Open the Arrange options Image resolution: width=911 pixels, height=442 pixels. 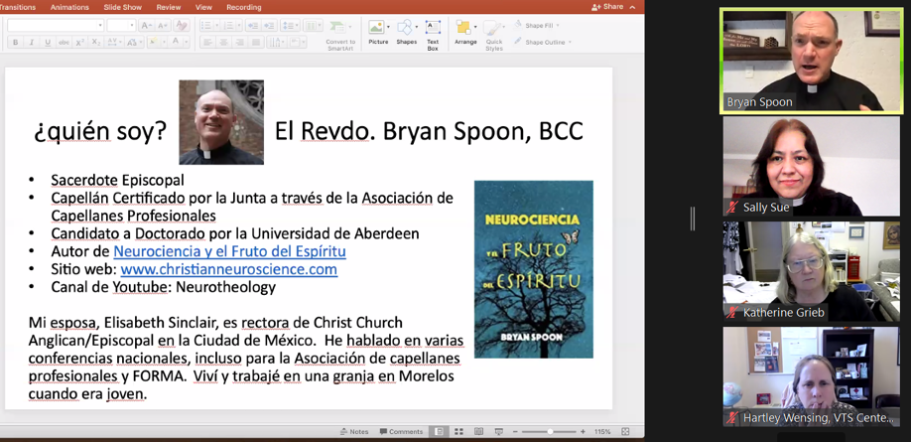point(465,31)
